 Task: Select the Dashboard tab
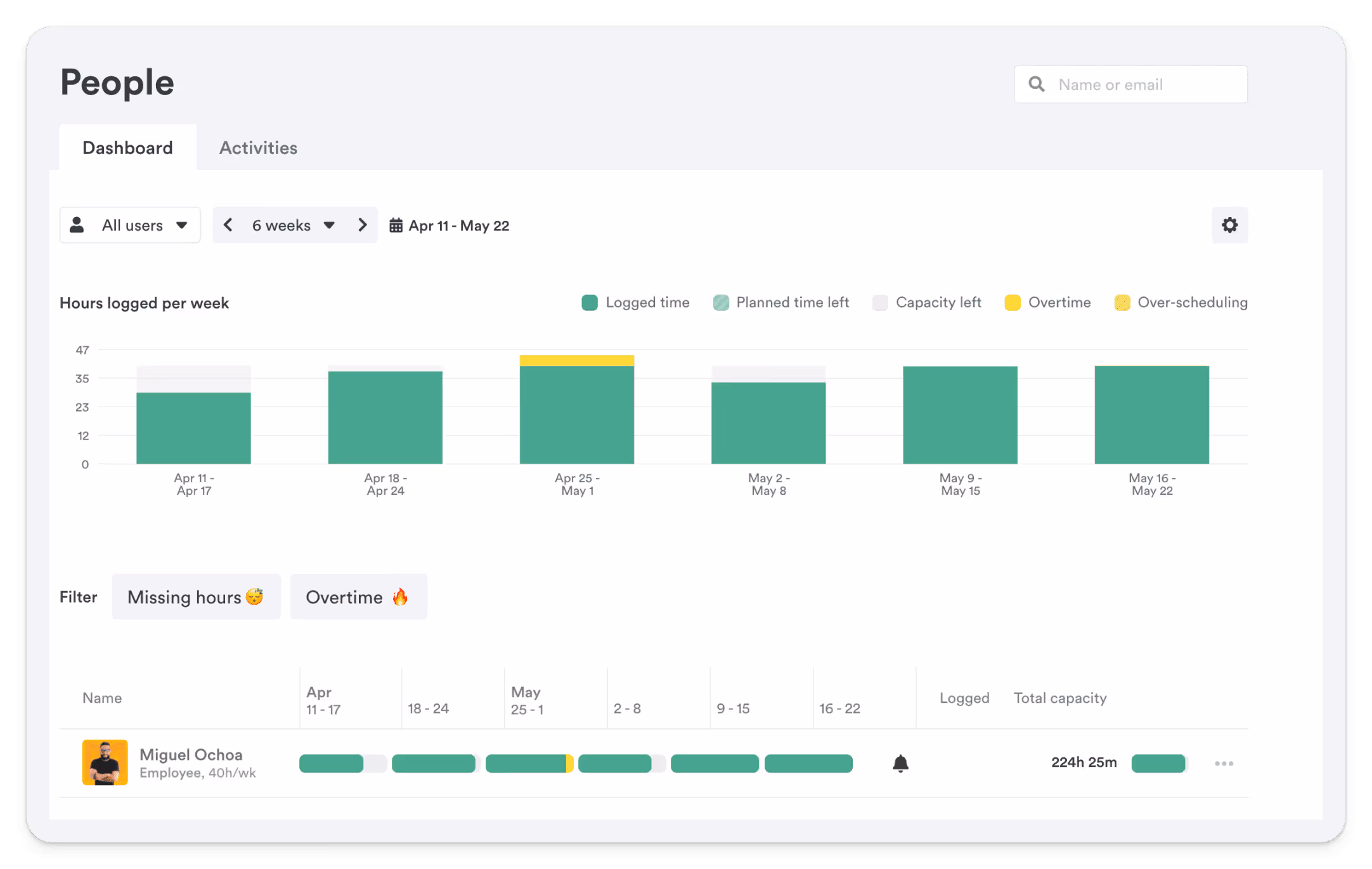(x=127, y=147)
